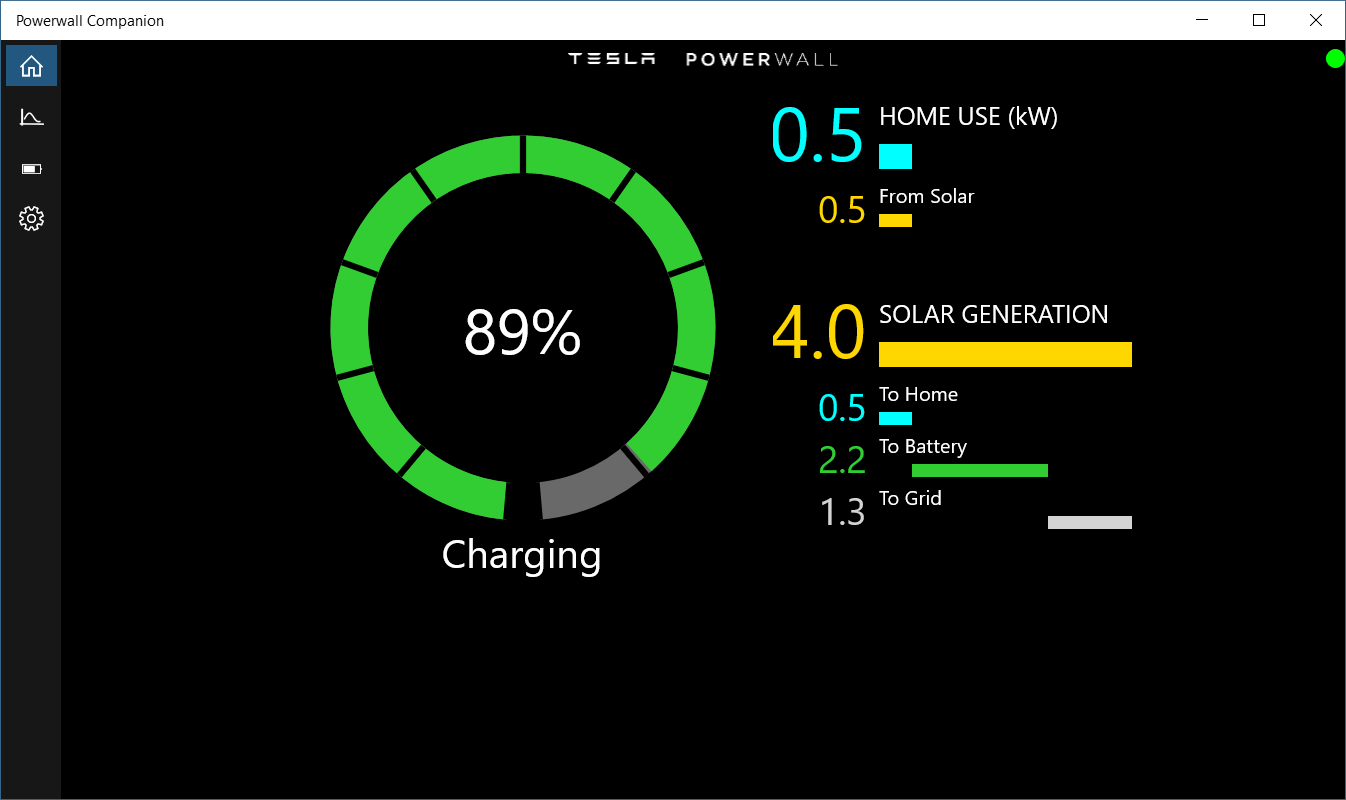Click the cyan Home Use bar
The image size is (1346, 800).
point(895,156)
